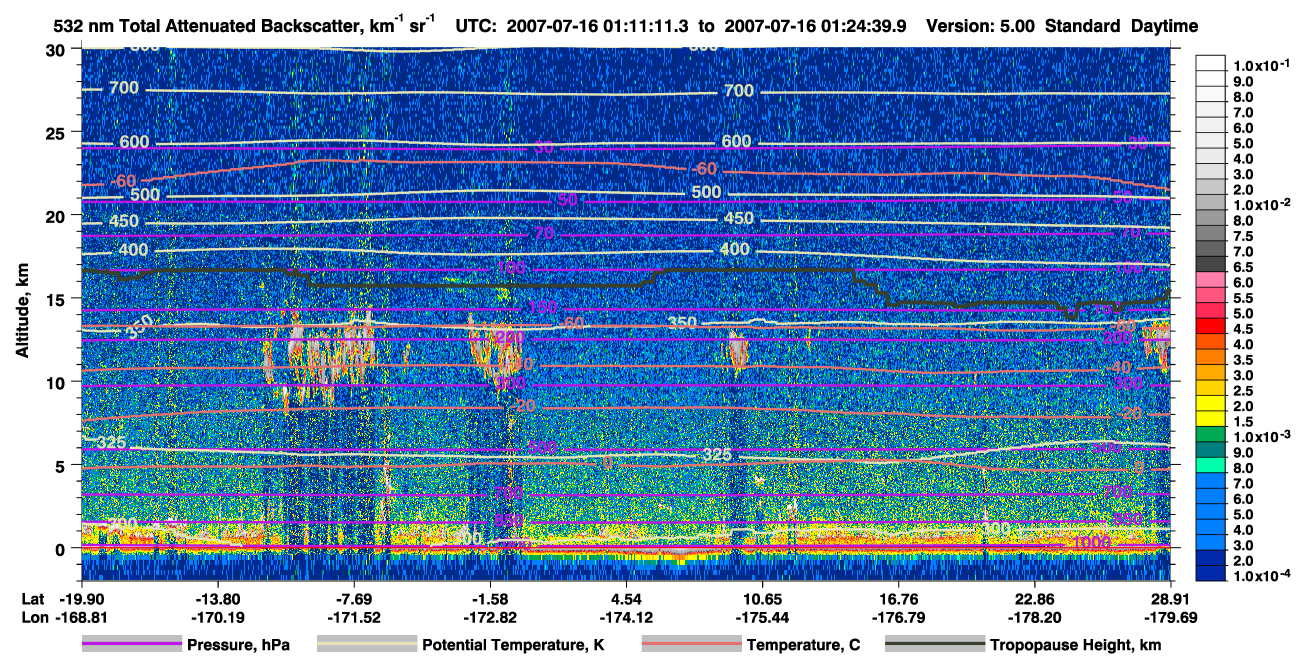
Task: Click the longitude value -170.19
Action: click(217, 617)
